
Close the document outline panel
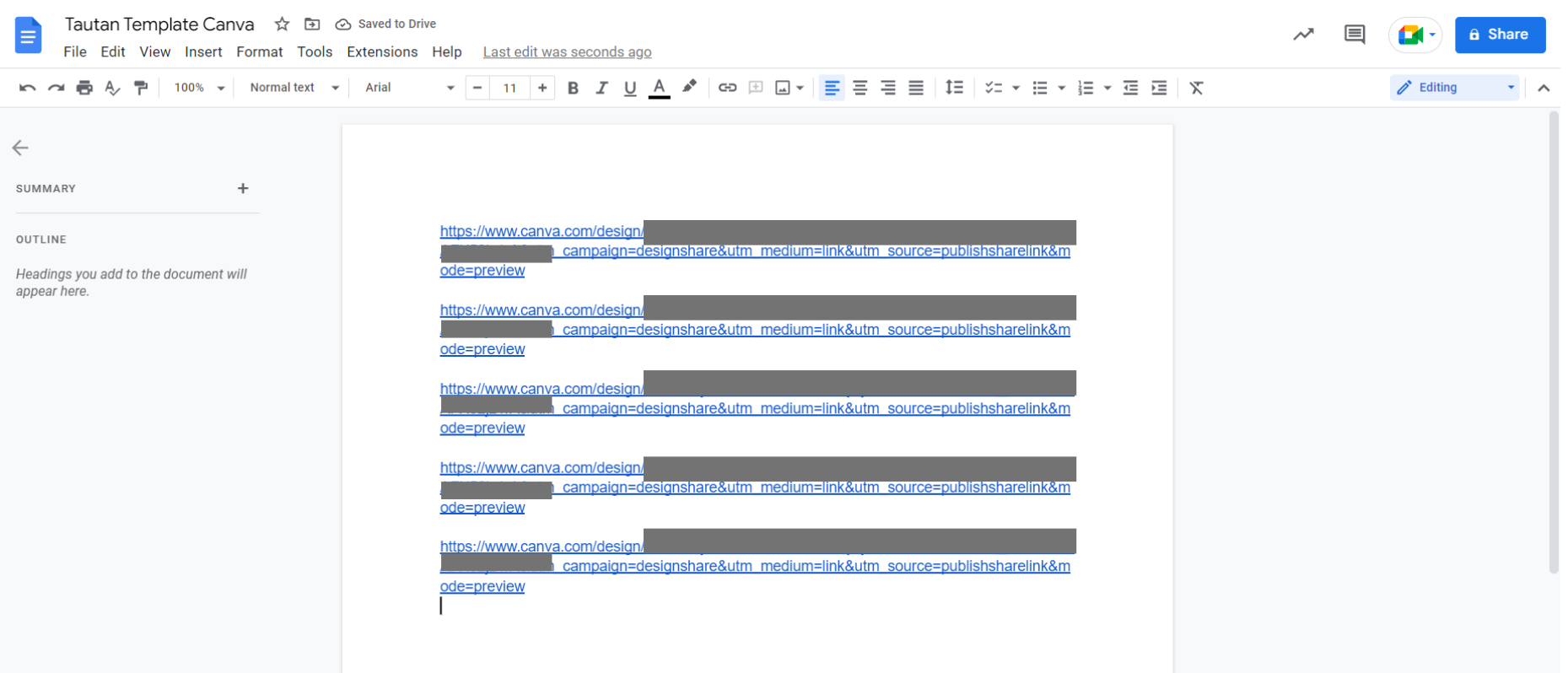(21, 148)
